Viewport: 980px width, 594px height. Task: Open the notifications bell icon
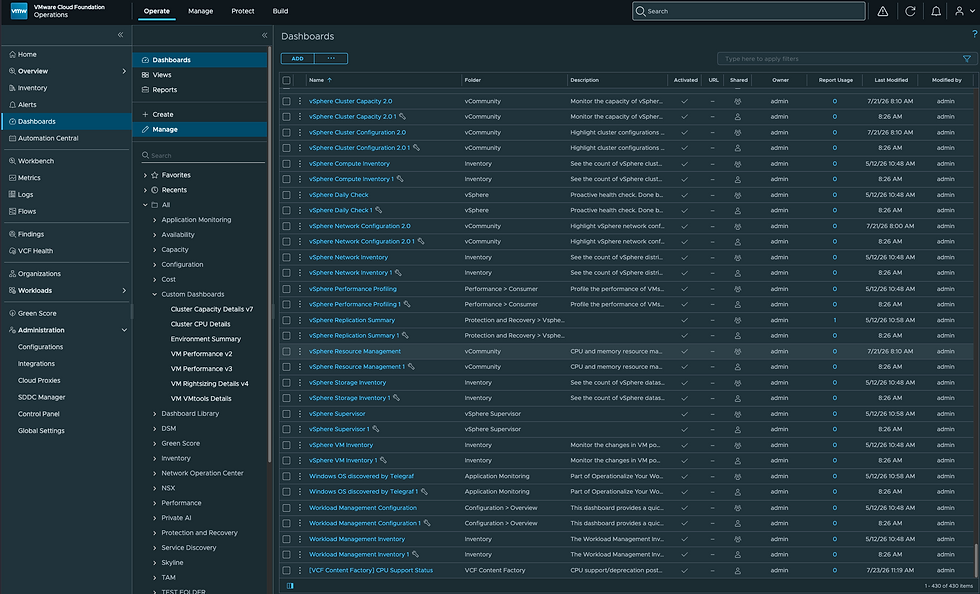(936, 11)
